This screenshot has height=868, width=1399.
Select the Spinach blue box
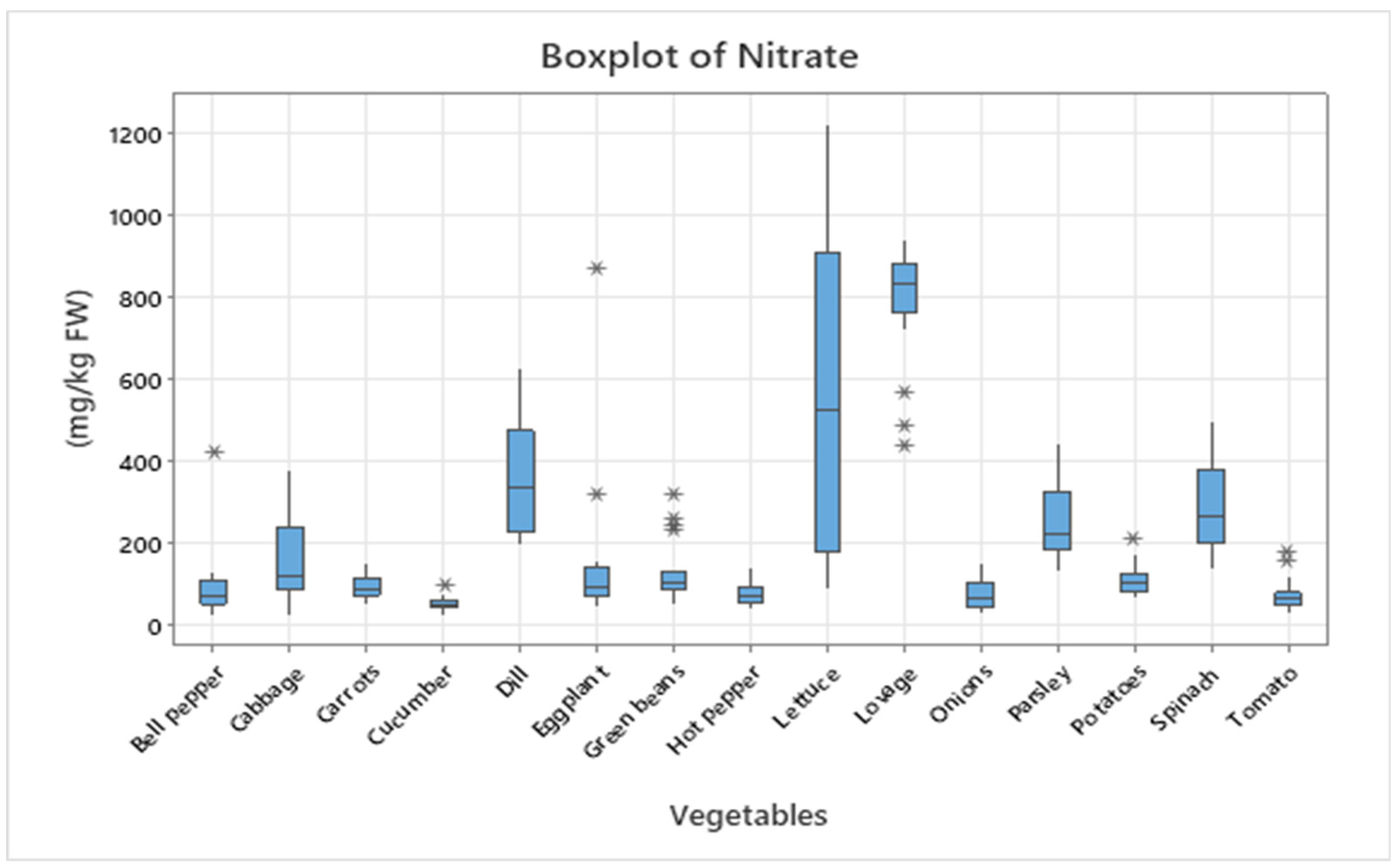click(x=1211, y=506)
